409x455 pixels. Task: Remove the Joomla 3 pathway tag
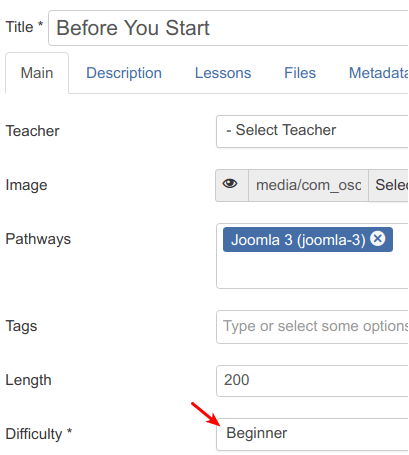coord(378,239)
